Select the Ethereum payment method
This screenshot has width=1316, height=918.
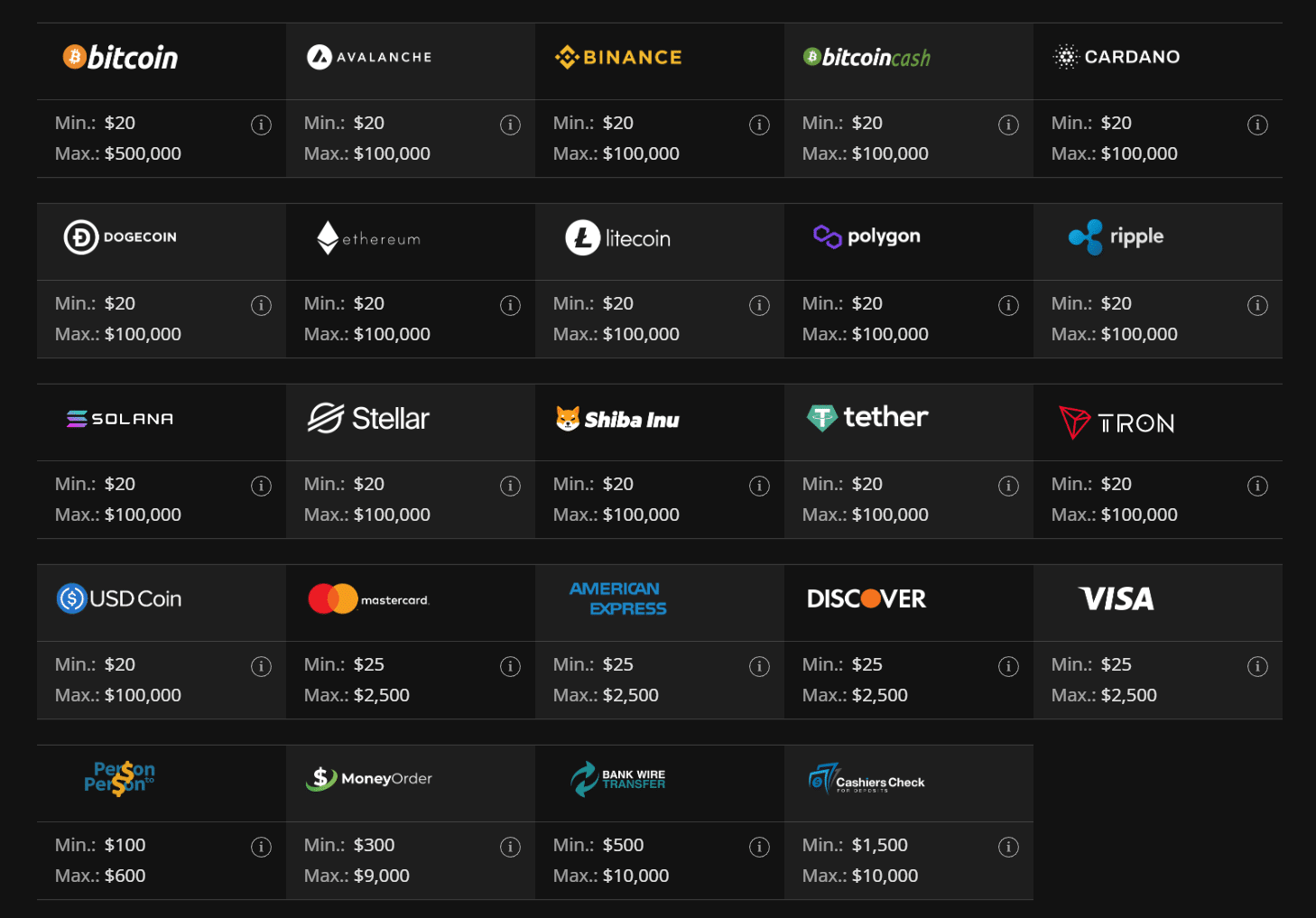click(x=368, y=237)
